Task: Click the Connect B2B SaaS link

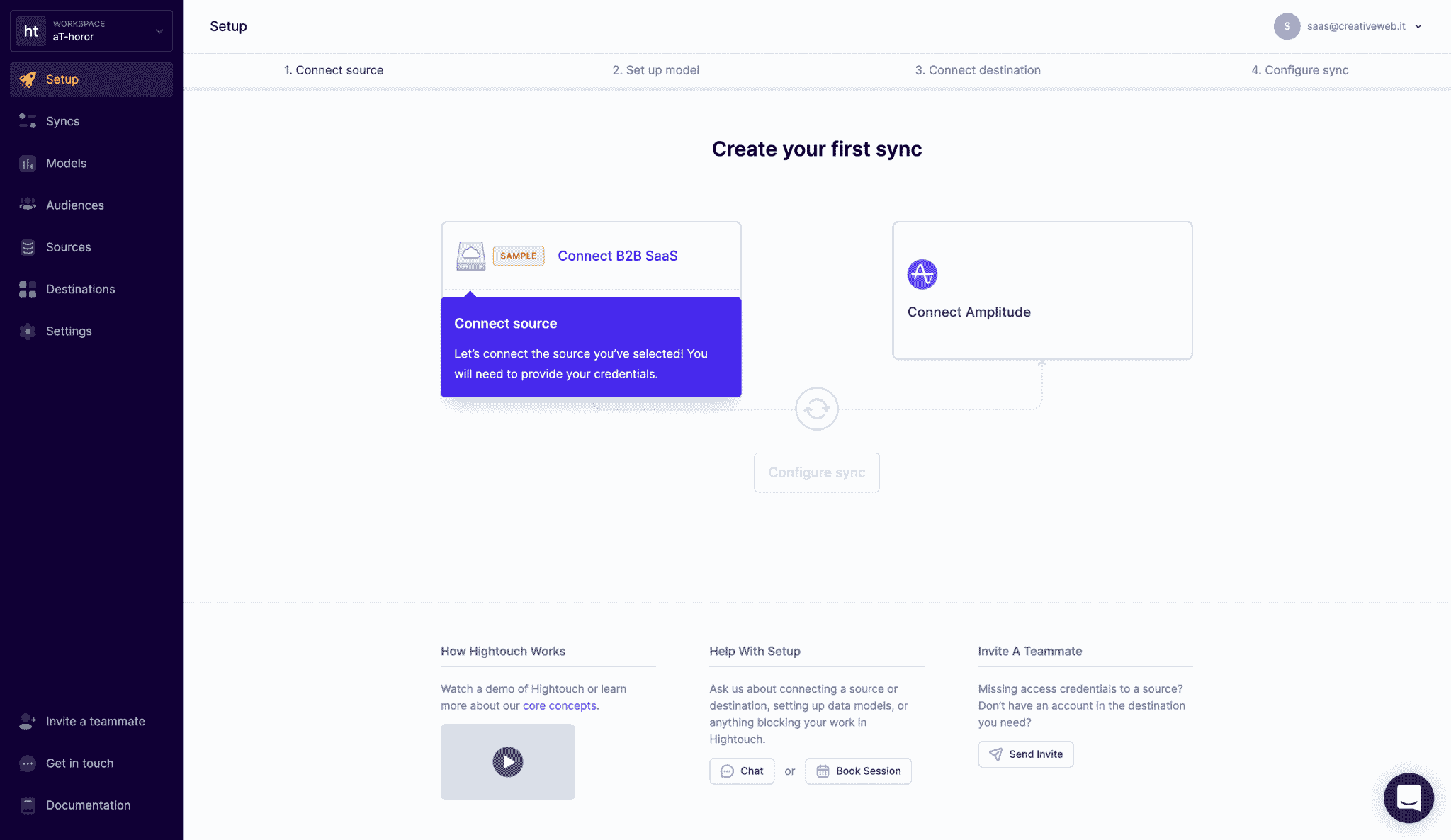Action: [618, 256]
